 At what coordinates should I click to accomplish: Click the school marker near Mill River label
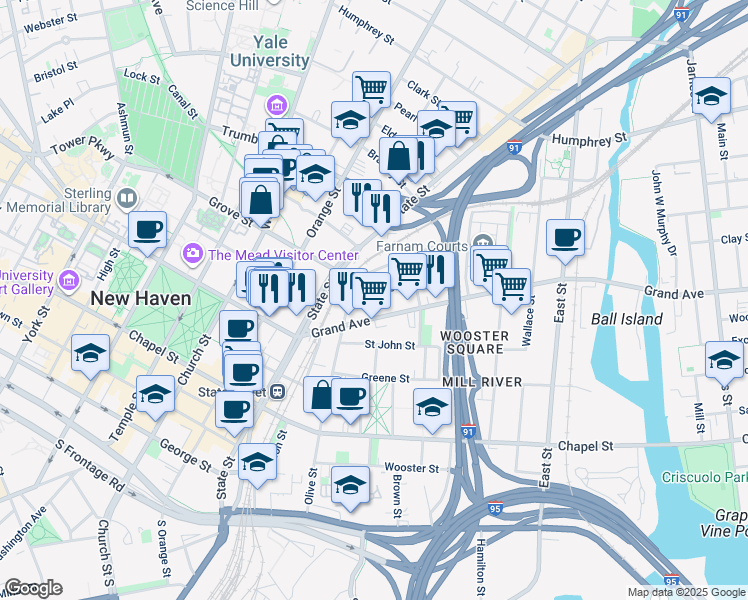(x=433, y=411)
